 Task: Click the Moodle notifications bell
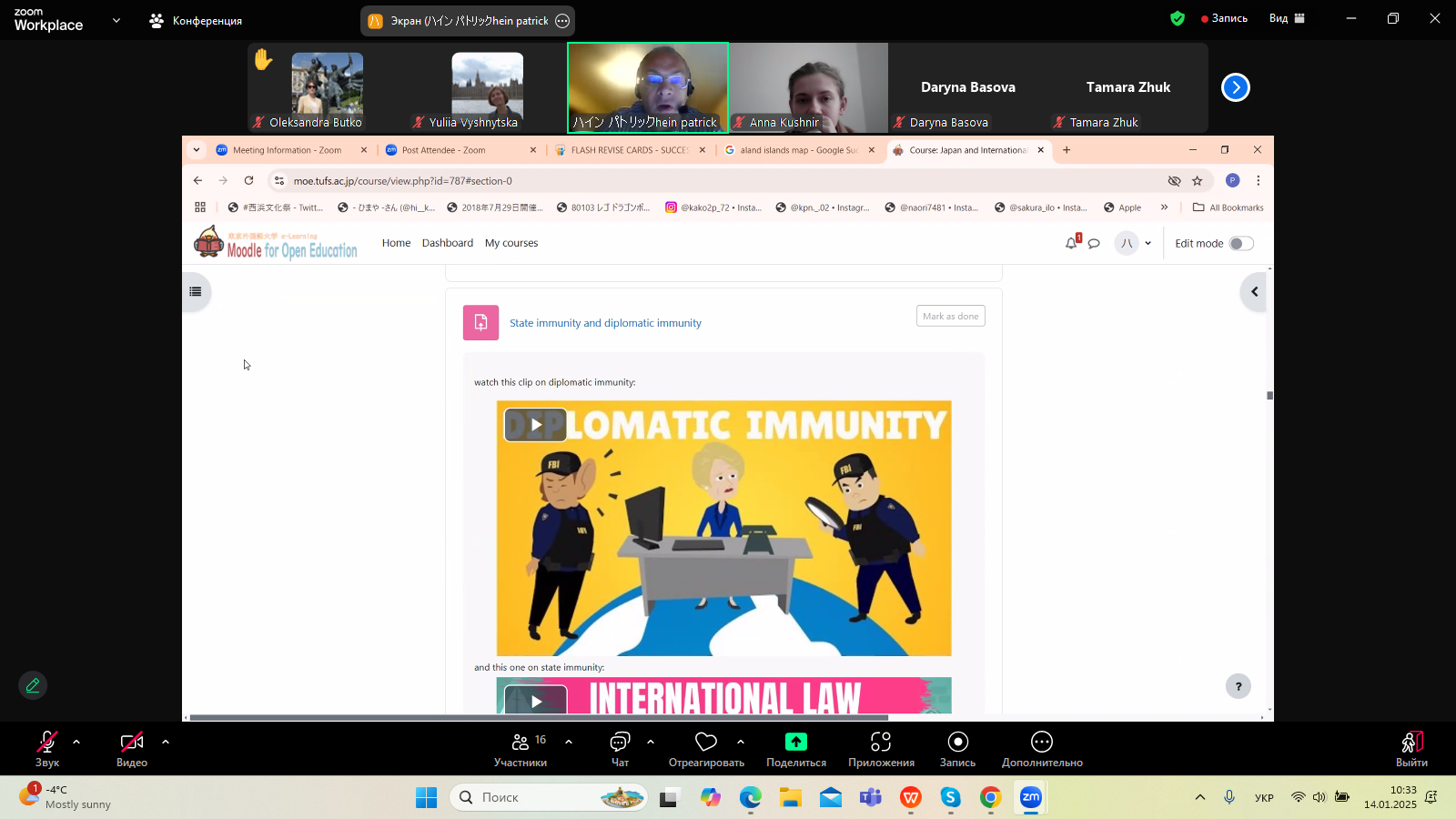click(x=1071, y=243)
